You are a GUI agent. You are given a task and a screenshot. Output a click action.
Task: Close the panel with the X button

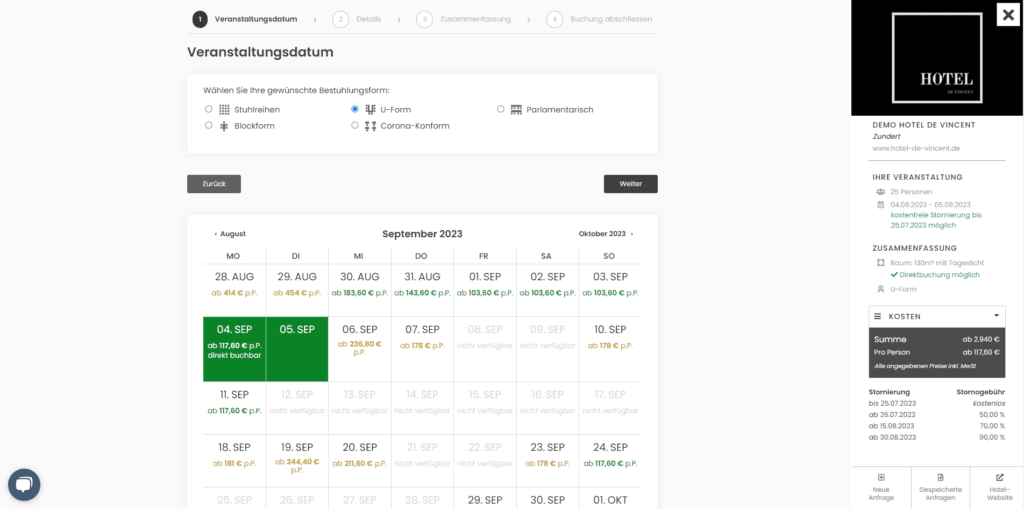(1008, 15)
